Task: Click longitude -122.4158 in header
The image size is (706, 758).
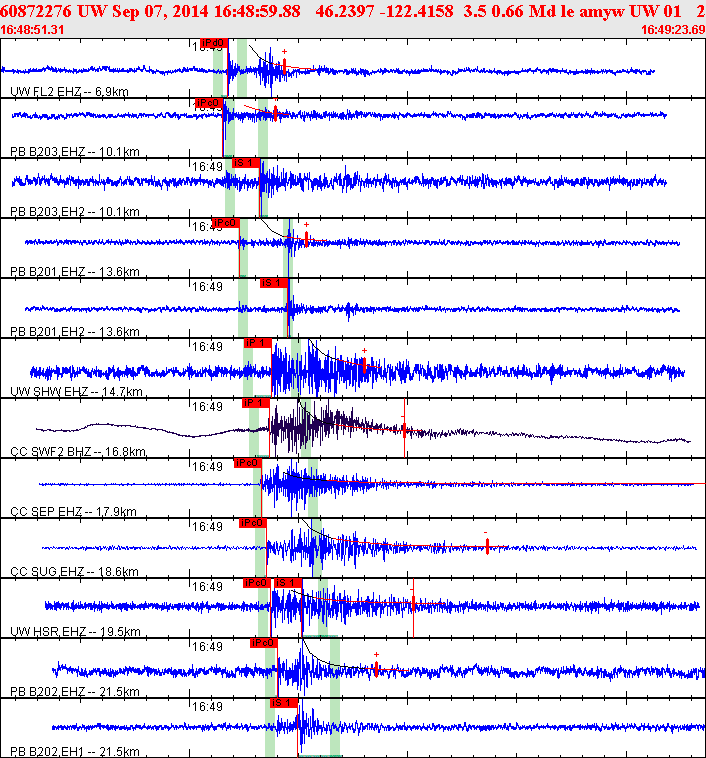Action: [417, 11]
